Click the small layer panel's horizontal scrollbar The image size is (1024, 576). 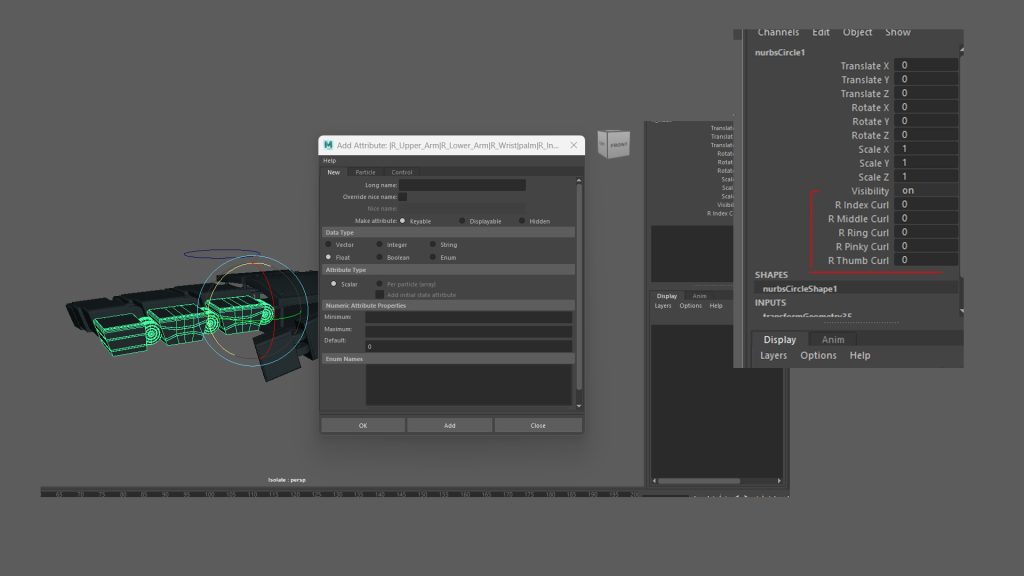(699, 481)
